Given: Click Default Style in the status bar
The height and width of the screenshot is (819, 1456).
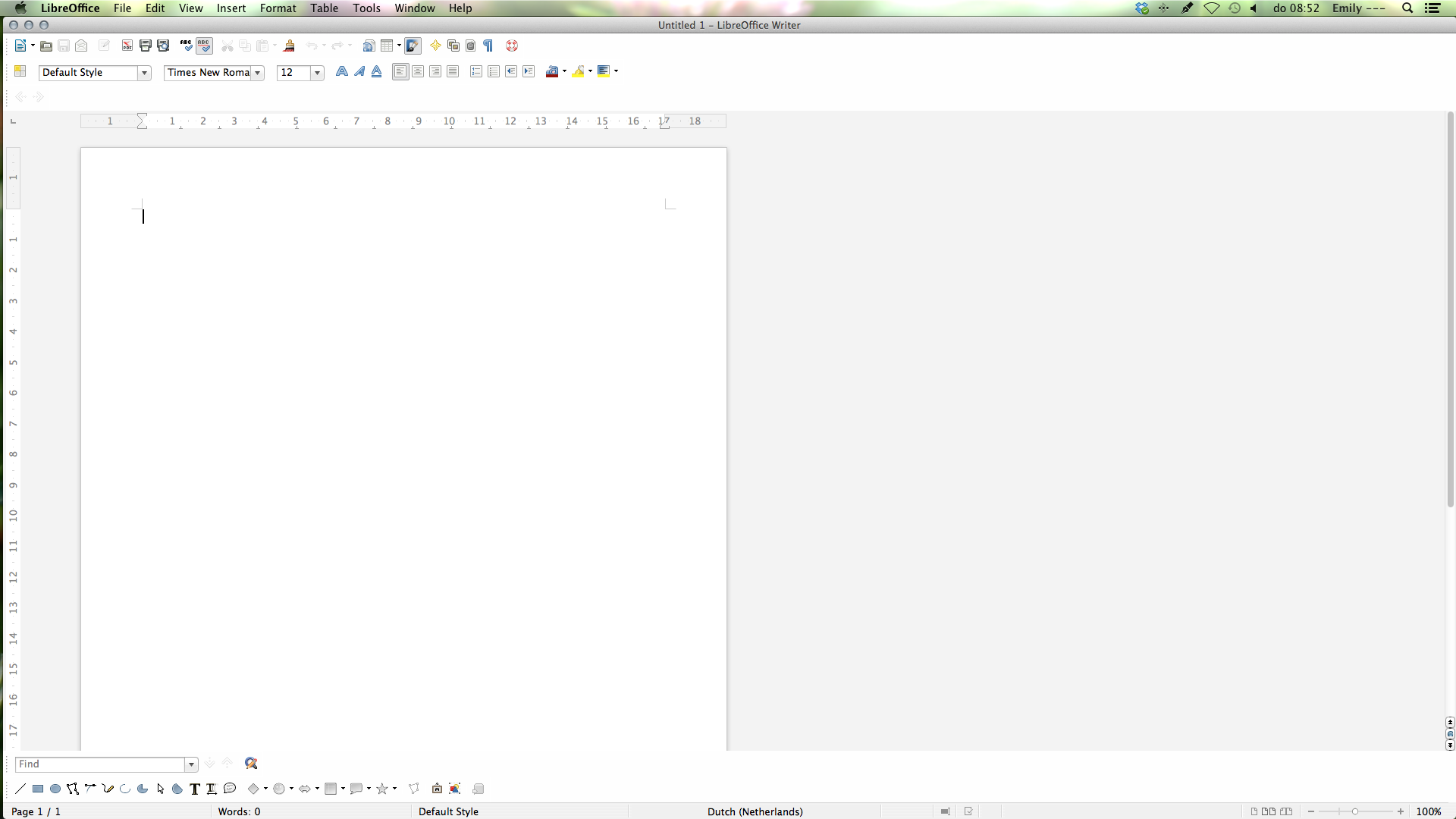Looking at the screenshot, I should [448, 811].
